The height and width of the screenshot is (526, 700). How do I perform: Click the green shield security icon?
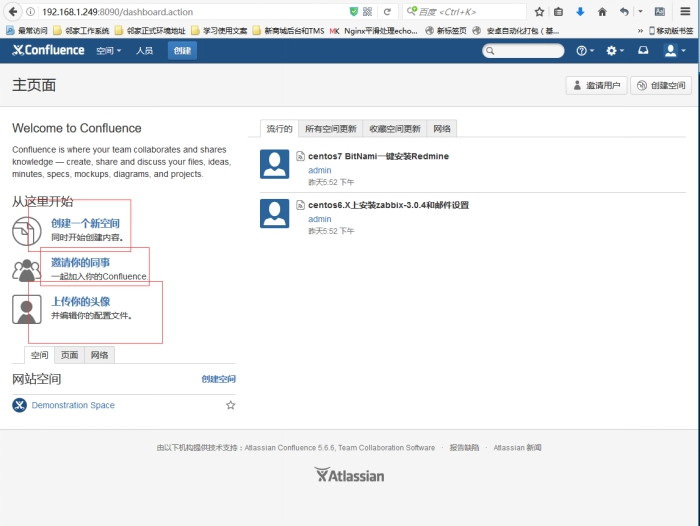[x=354, y=12]
